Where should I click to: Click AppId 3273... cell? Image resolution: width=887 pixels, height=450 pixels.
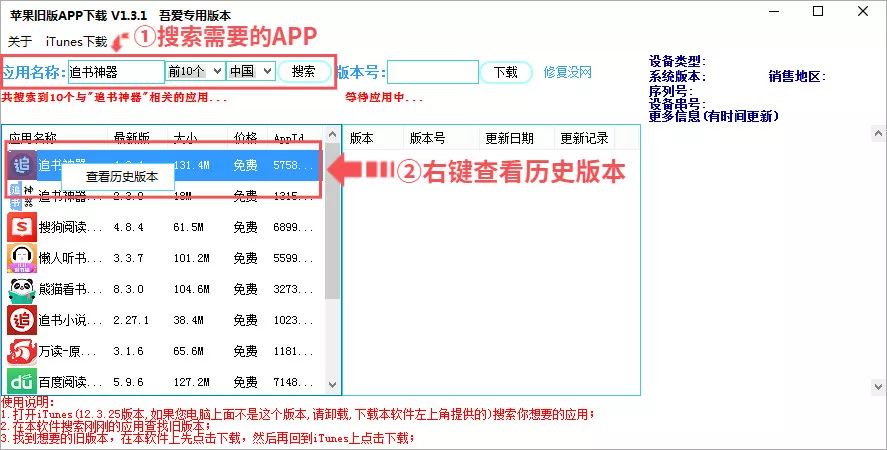pyautogui.click(x=293, y=289)
